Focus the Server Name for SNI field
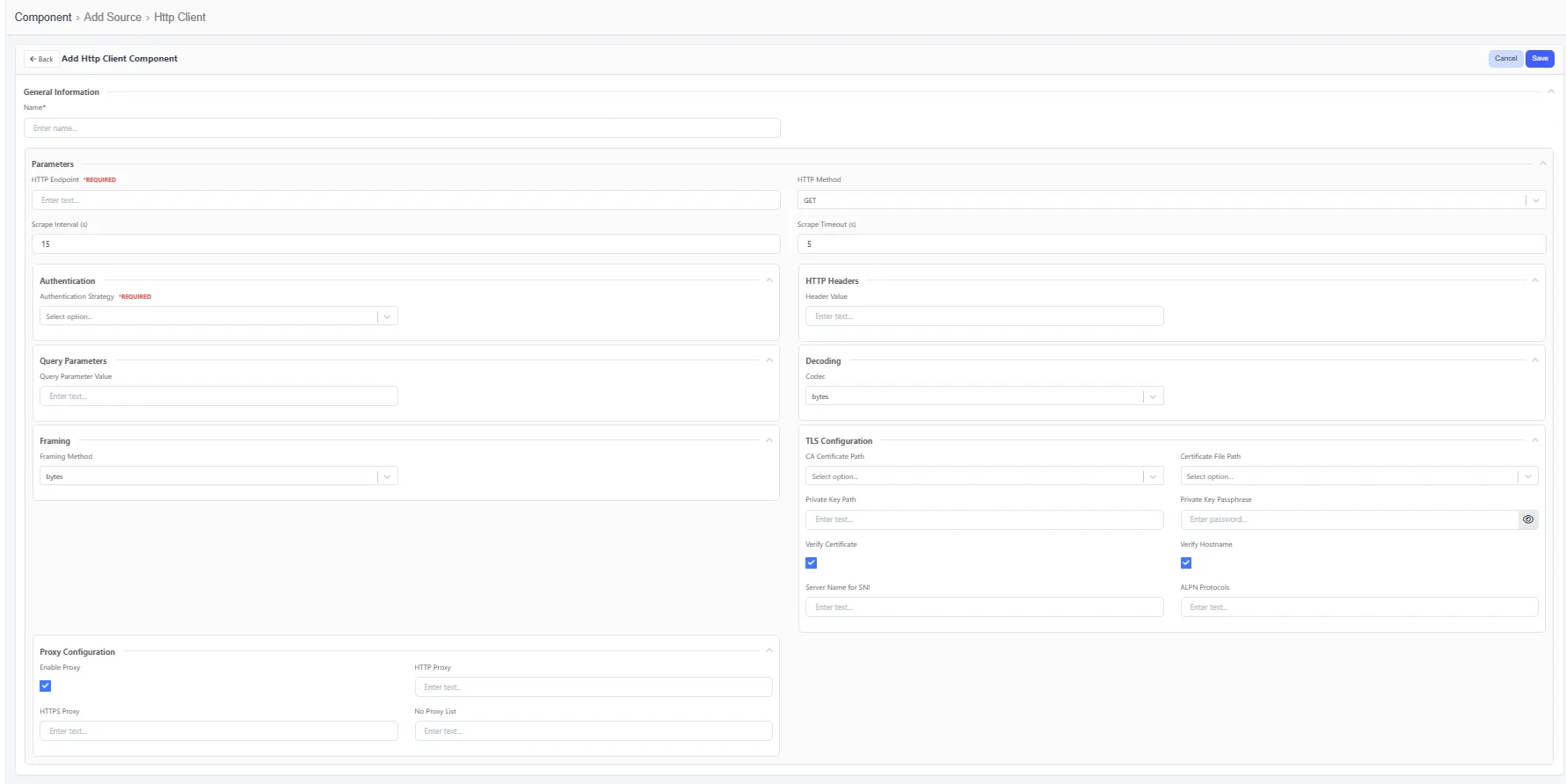Image resolution: width=1566 pixels, height=784 pixels. pyautogui.click(x=985, y=607)
